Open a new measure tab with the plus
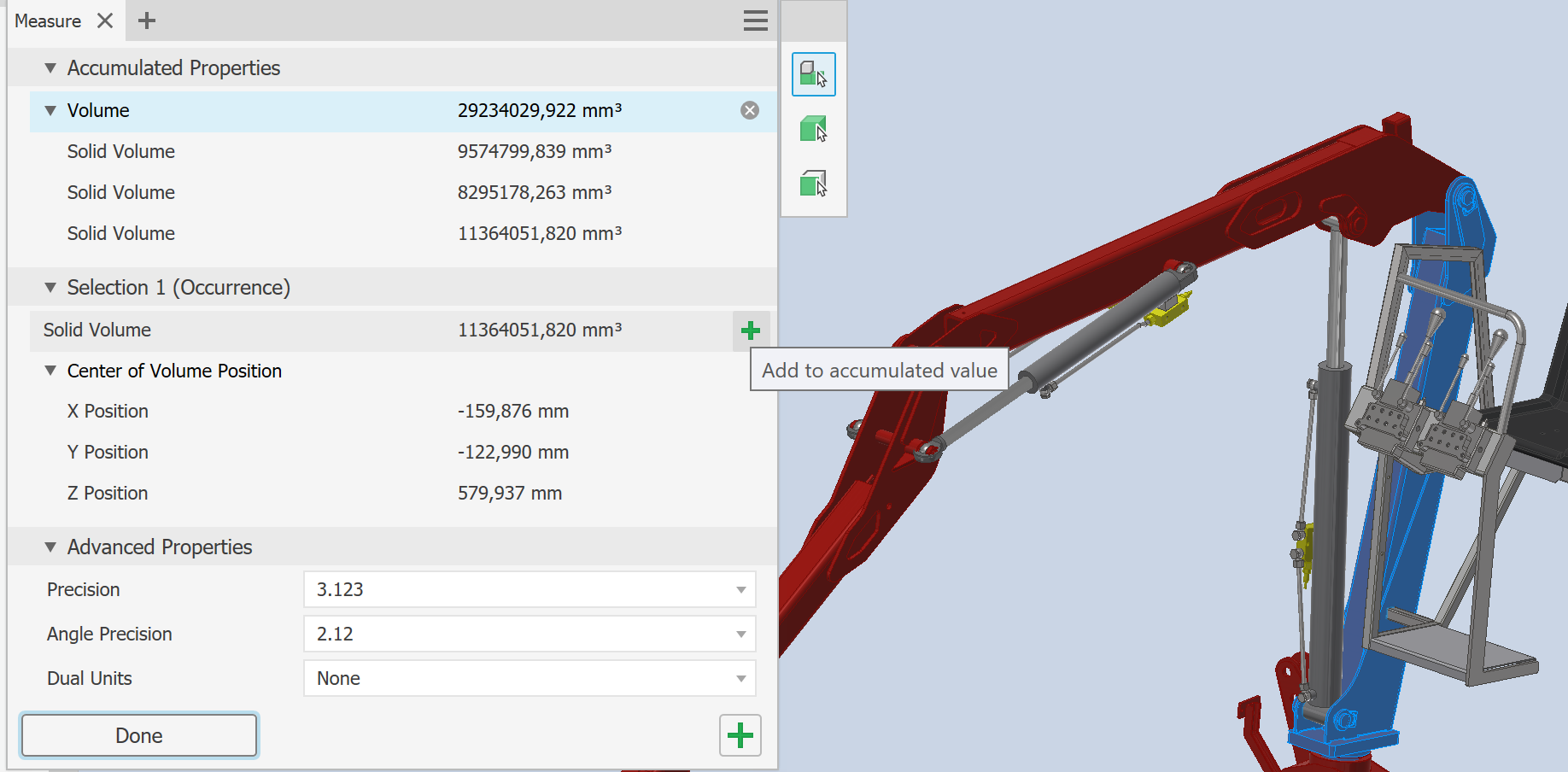This screenshot has height=772, width=1568. click(146, 20)
